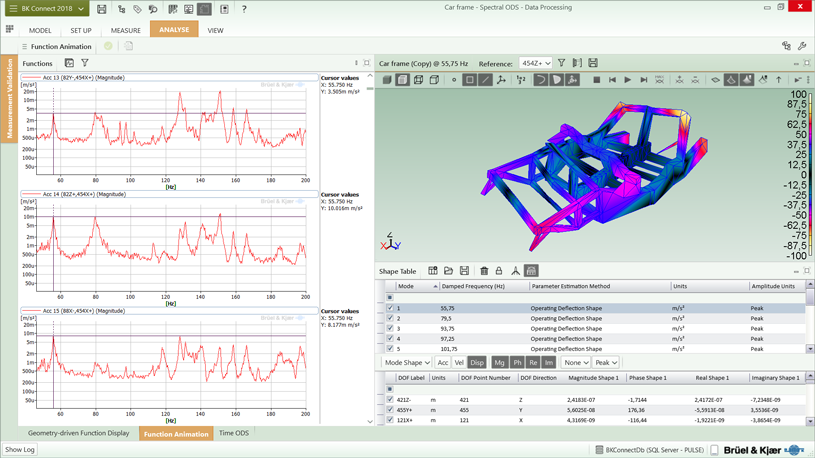Click the Acc button
Image resolution: width=815 pixels, height=458 pixels.
tap(443, 363)
